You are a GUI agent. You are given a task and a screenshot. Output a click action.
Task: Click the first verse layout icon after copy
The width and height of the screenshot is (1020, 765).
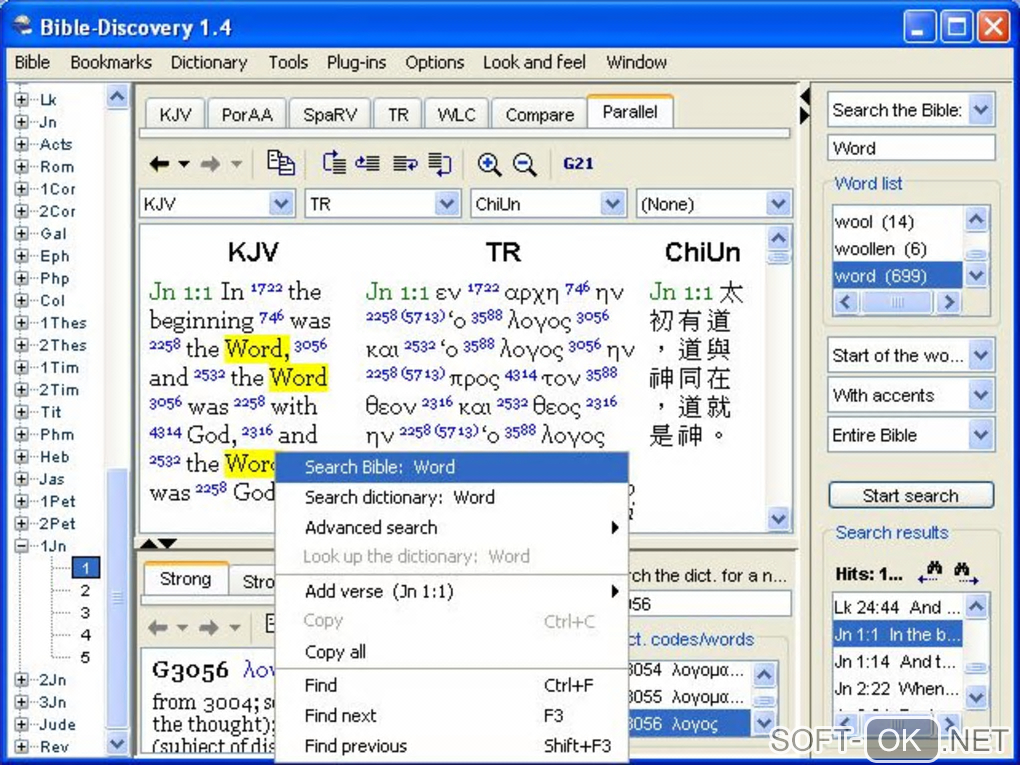click(x=334, y=163)
